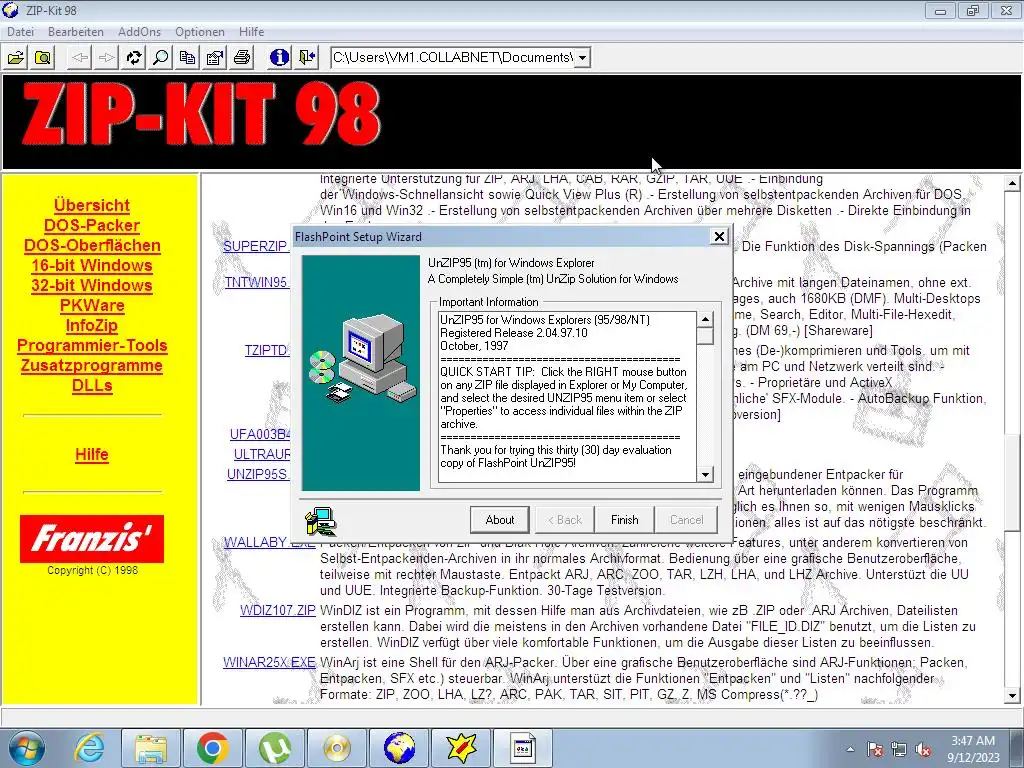Click the CD disc taskbar icon

coord(336,748)
